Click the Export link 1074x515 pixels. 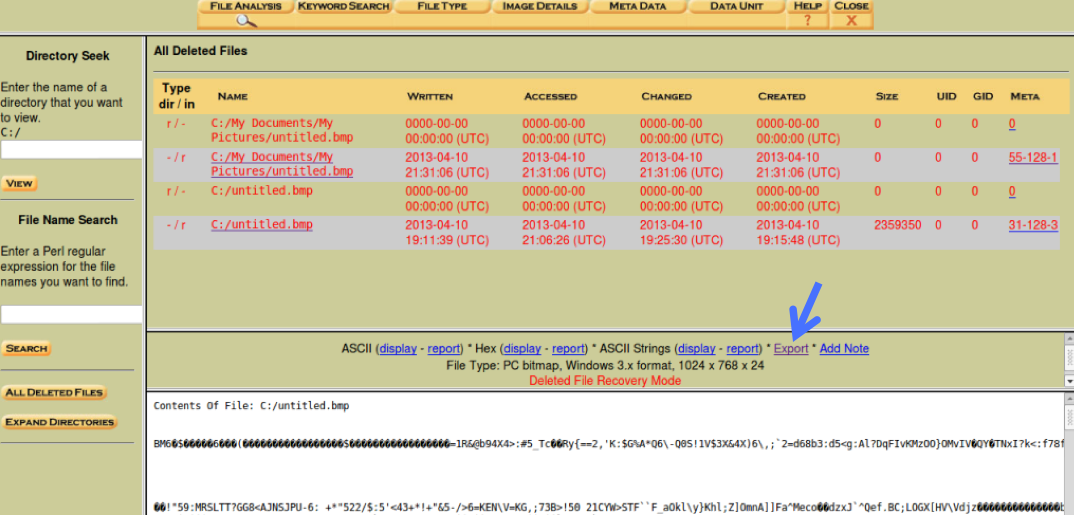[x=791, y=349]
